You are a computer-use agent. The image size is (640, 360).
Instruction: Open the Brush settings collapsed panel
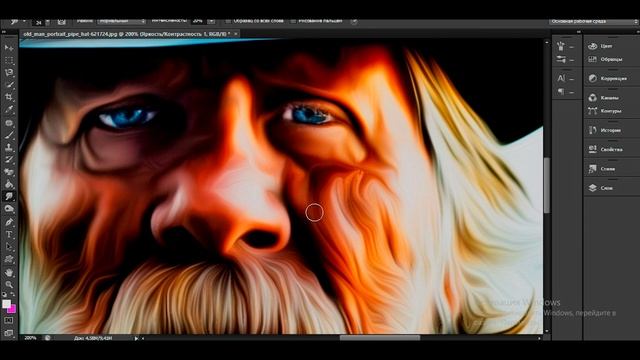(561, 60)
